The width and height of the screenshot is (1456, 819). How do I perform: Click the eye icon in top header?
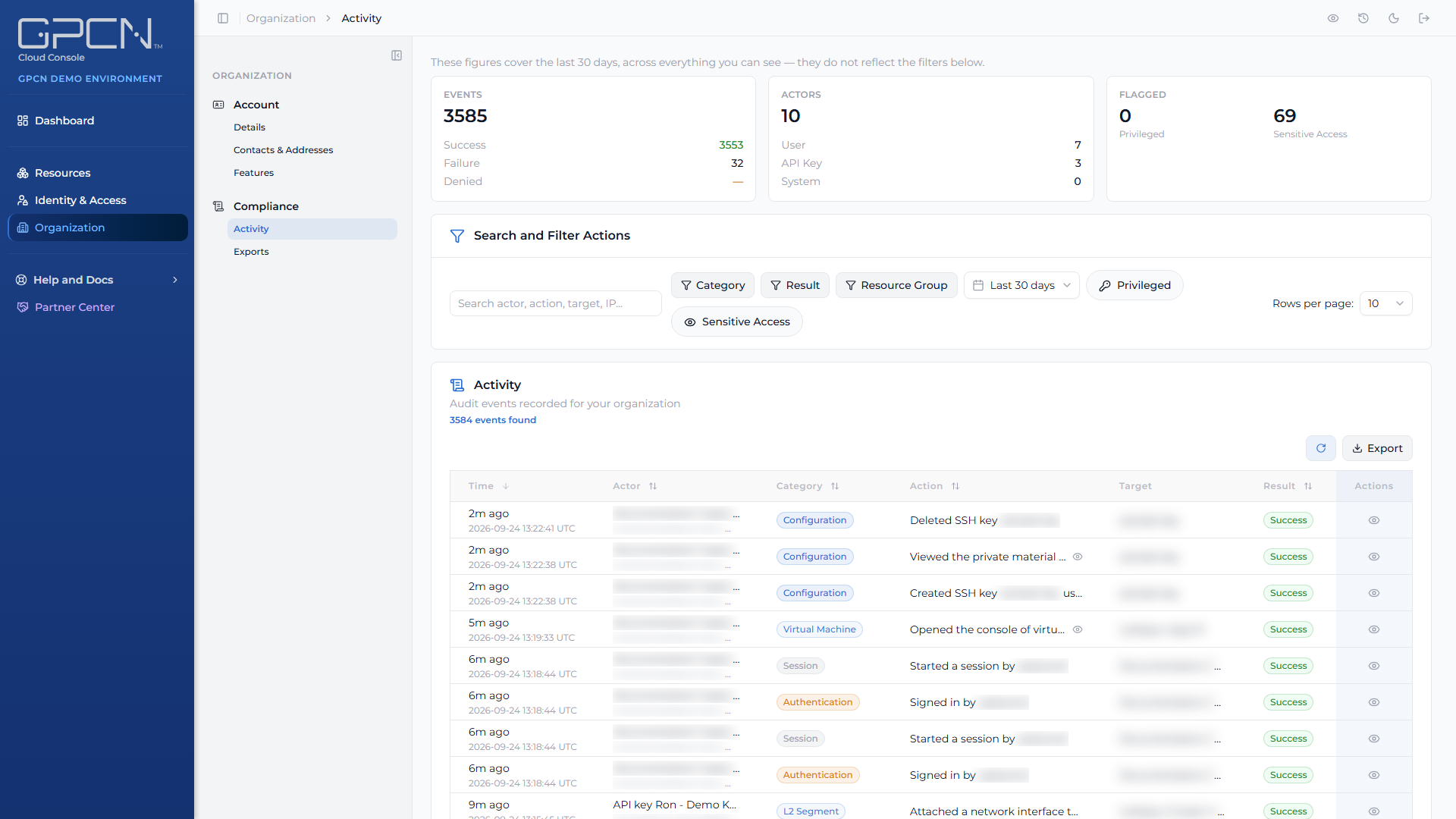click(x=1333, y=18)
